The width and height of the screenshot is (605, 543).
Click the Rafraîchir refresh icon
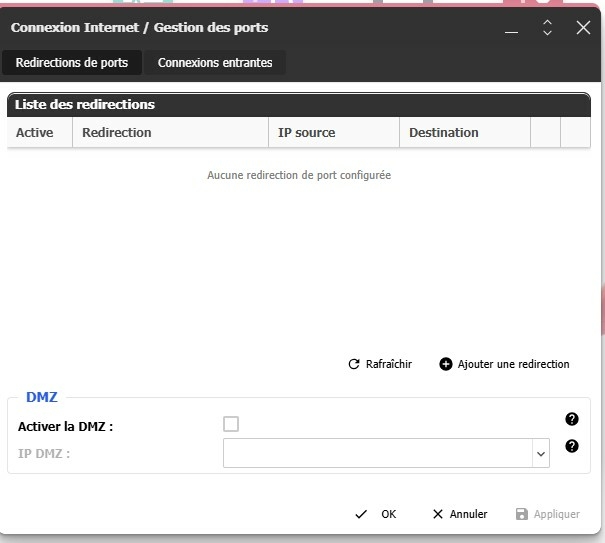[x=353, y=364]
